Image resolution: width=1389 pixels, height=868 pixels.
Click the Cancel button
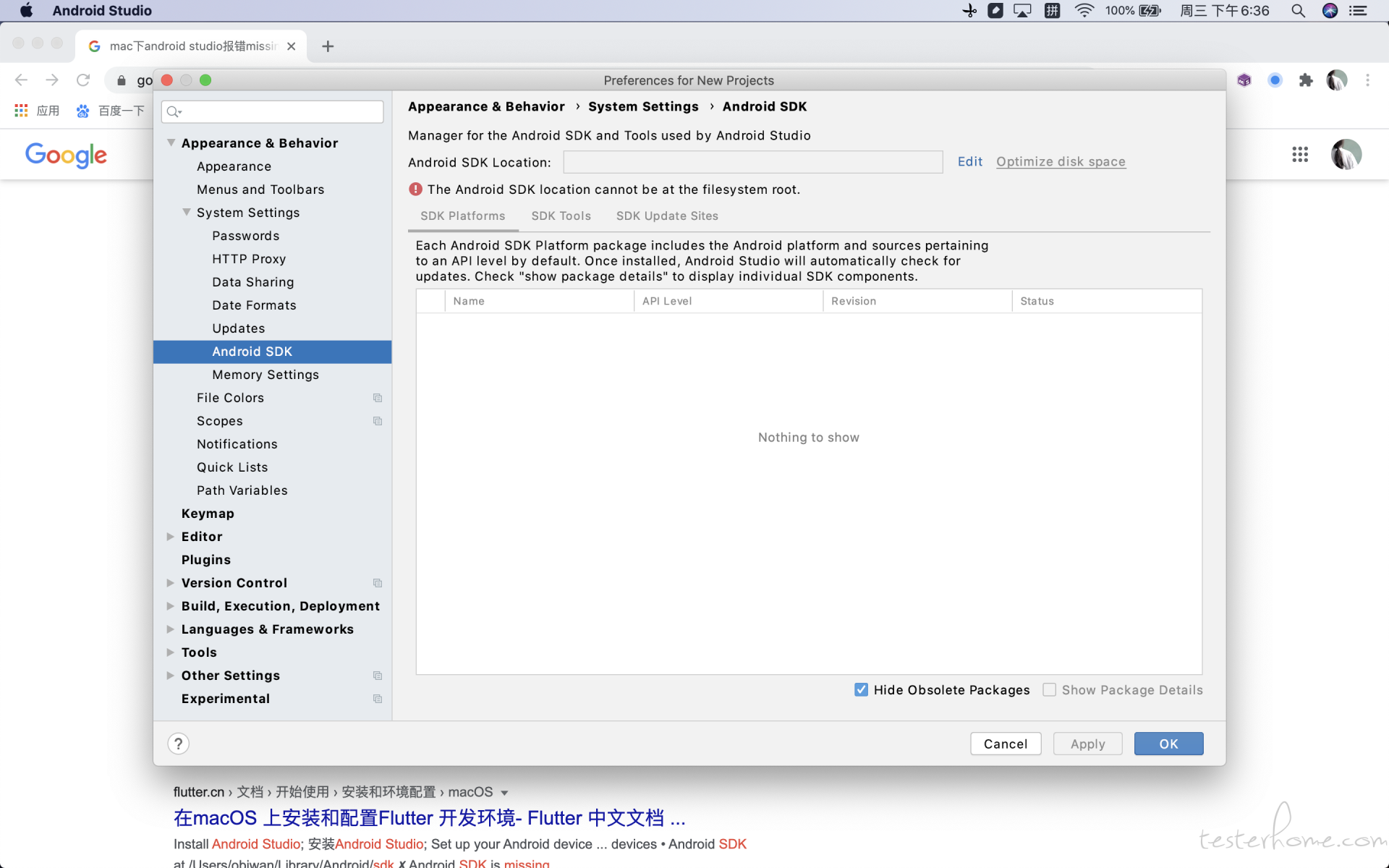coord(1006,744)
